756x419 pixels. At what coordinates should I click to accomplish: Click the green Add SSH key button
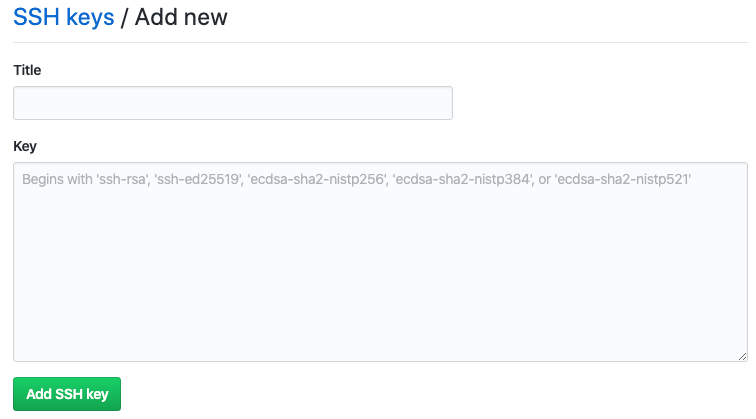[67, 394]
